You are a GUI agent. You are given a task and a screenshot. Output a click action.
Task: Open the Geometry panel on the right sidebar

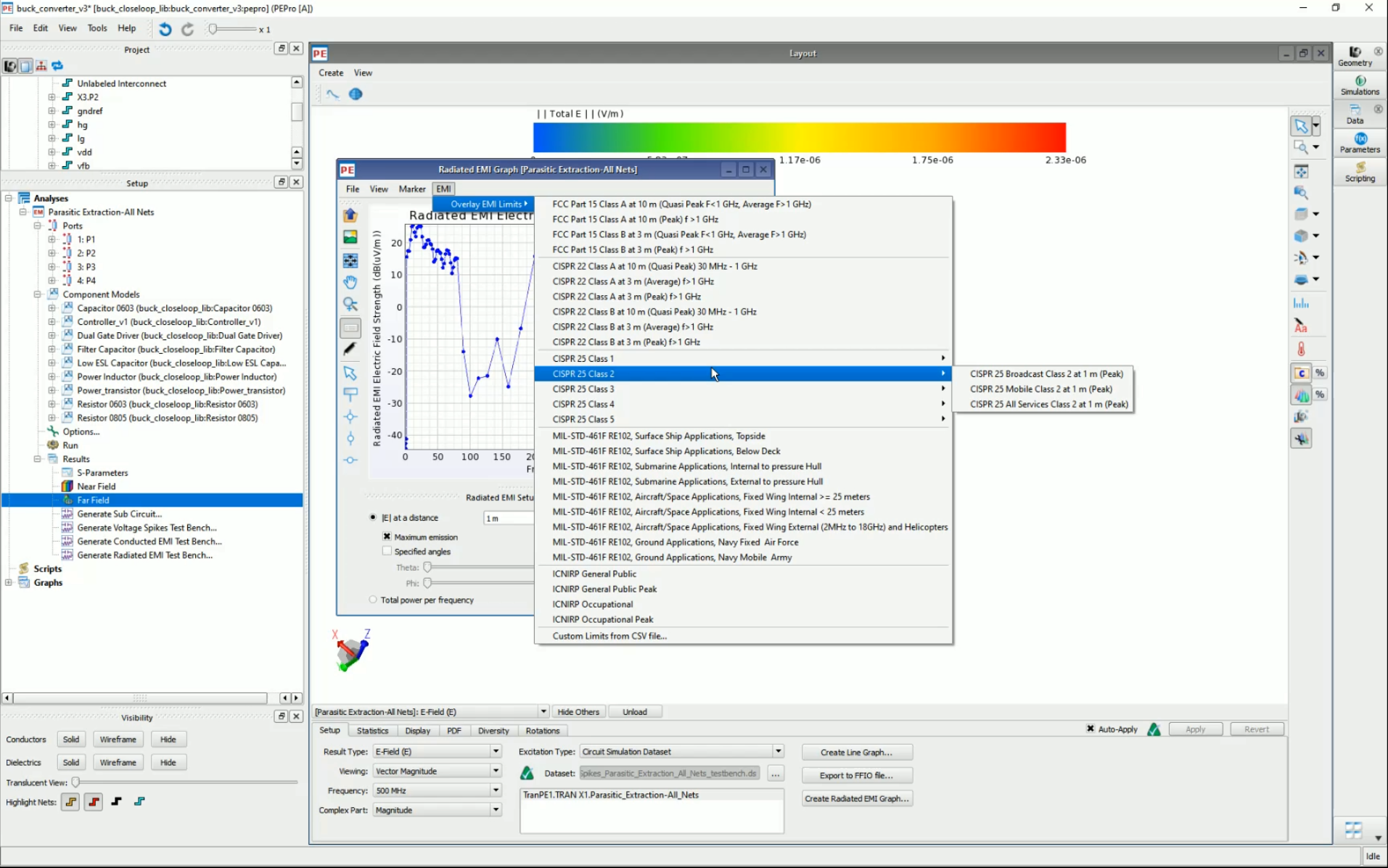[x=1354, y=54]
